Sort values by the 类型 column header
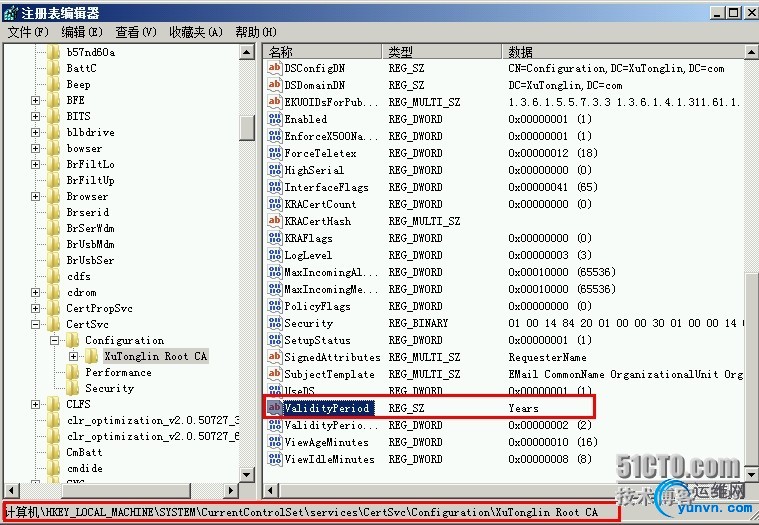This screenshot has width=759, height=525. [442, 51]
